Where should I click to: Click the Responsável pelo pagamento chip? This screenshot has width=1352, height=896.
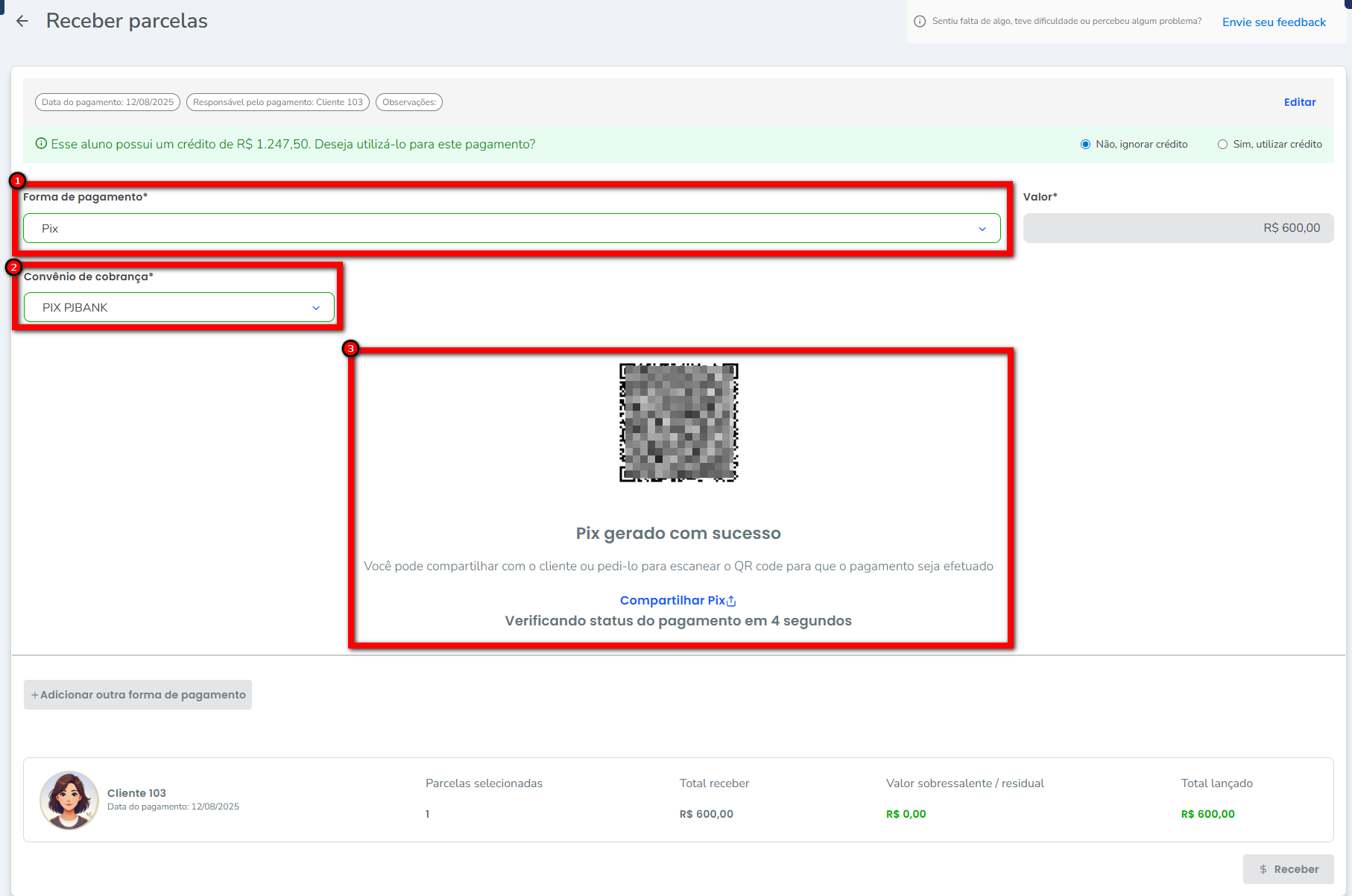tap(277, 102)
